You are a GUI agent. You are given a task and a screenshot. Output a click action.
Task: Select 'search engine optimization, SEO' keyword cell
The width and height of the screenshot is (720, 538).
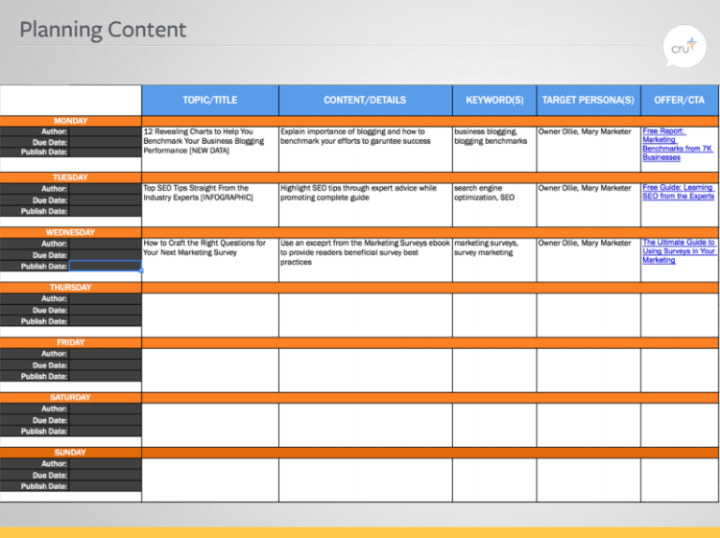click(495, 205)
